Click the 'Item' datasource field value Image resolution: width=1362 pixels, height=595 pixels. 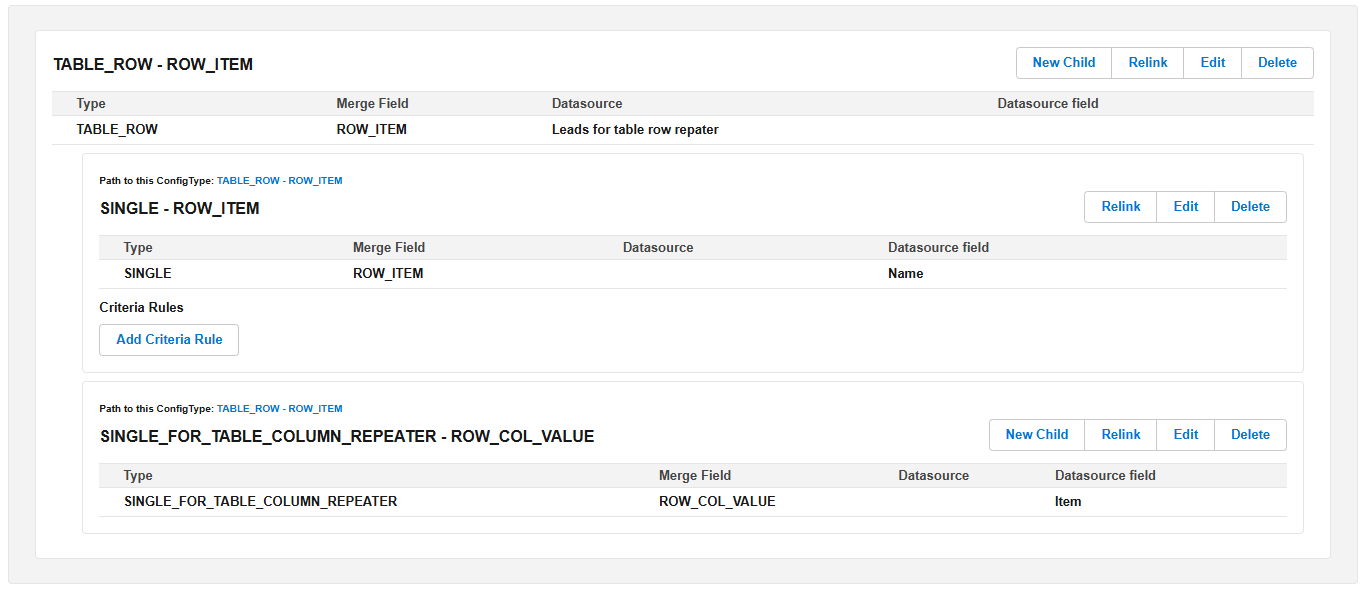point(1068,502)
